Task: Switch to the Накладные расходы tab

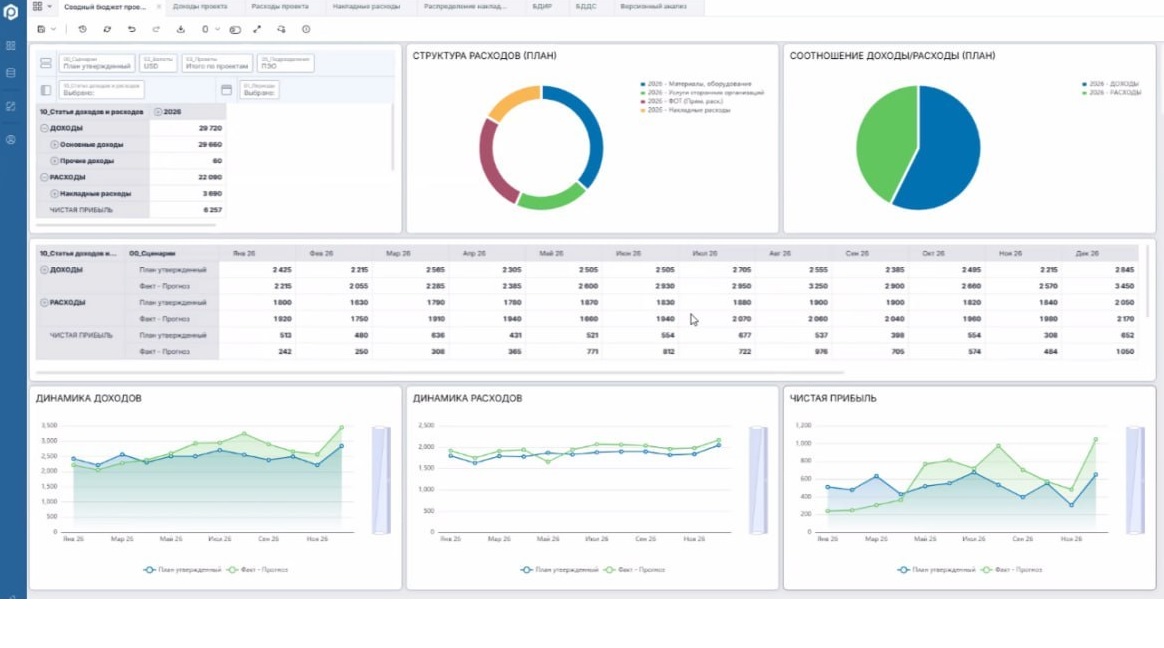Action: click(x=366, y=7)
